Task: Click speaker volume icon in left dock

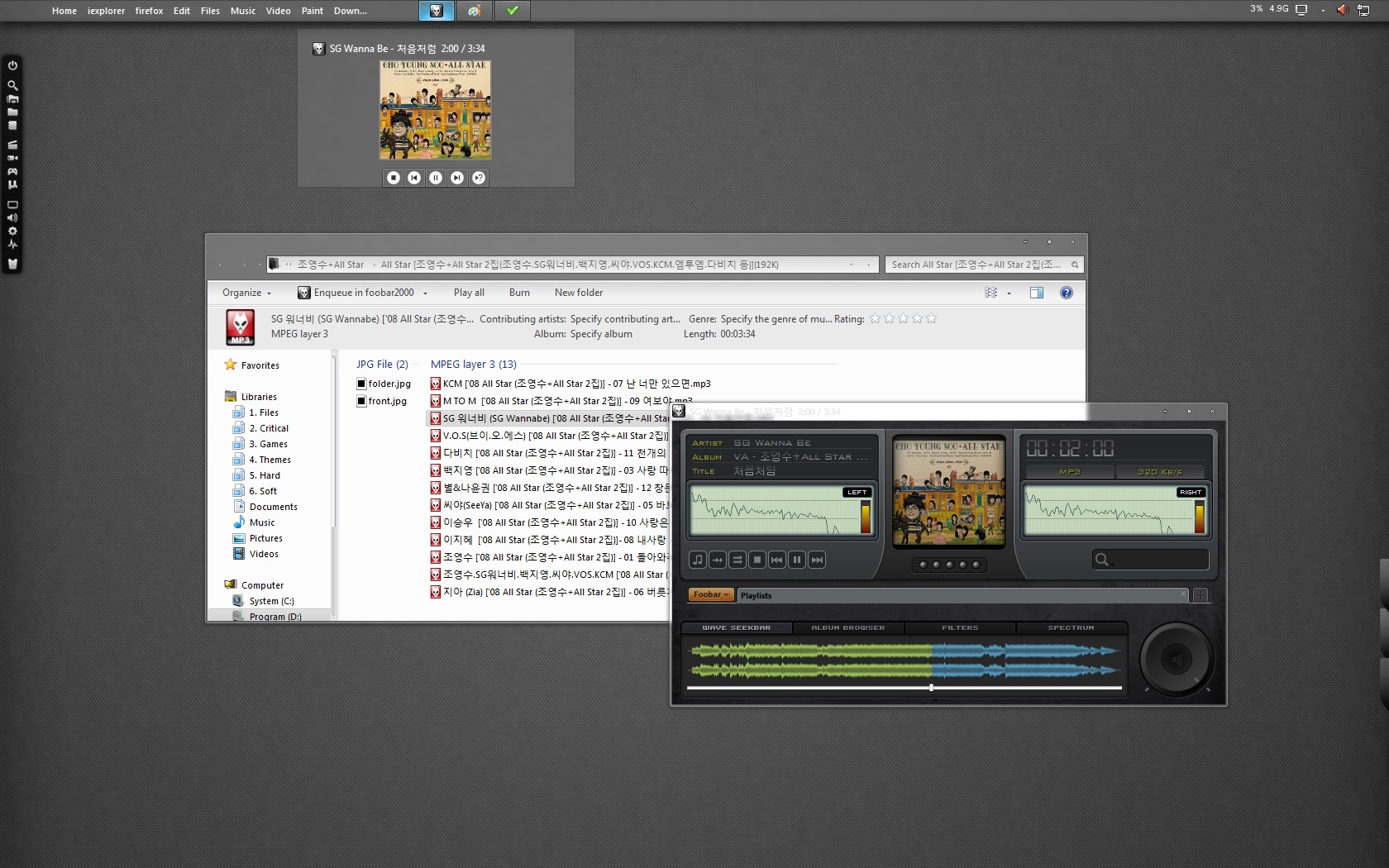Action: [x=12, y=218]
